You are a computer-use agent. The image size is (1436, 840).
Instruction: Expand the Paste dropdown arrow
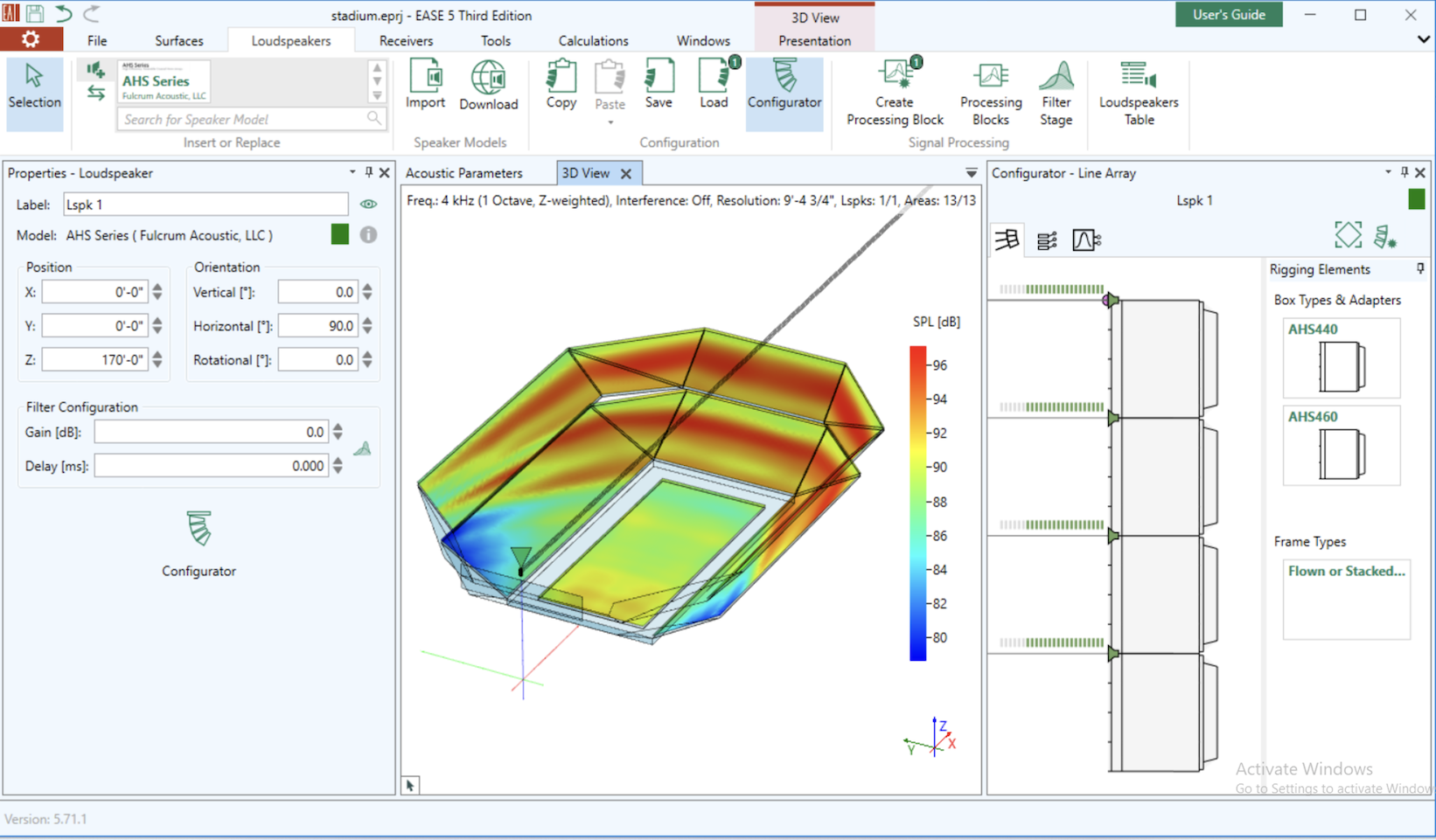pos(610,122)
